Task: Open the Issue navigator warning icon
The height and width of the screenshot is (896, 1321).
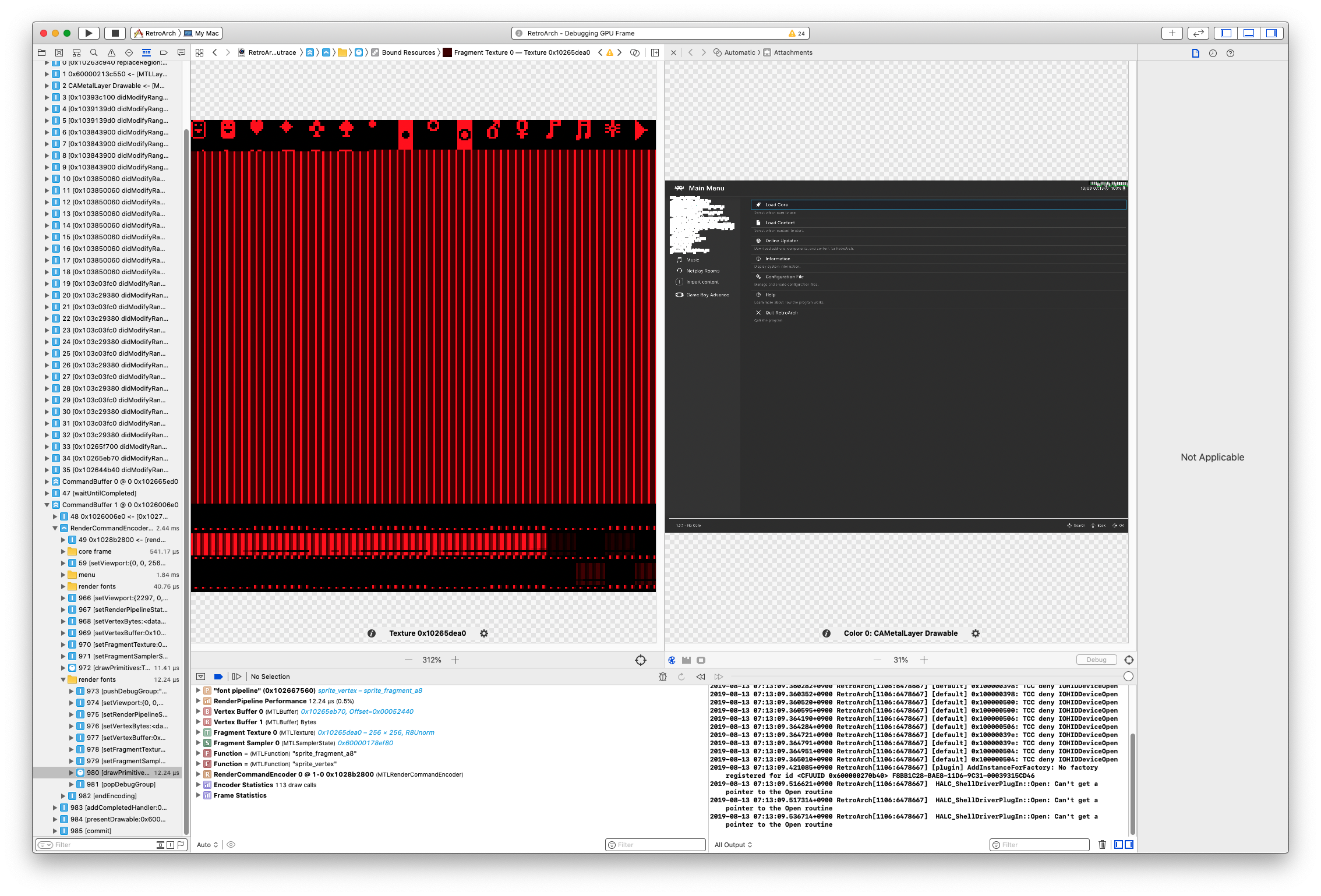Action: (x=111, y=52)
